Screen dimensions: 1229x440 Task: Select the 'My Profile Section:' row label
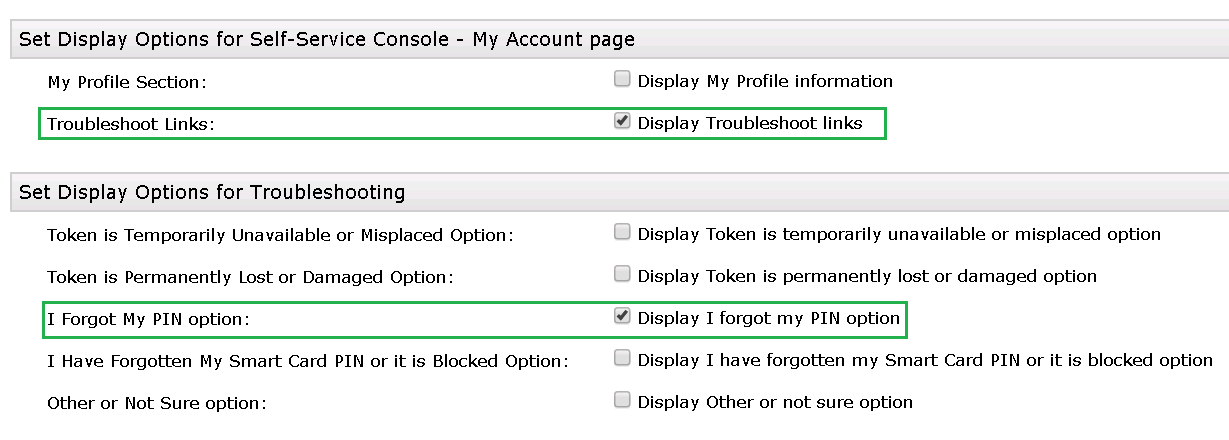(126, 82)
